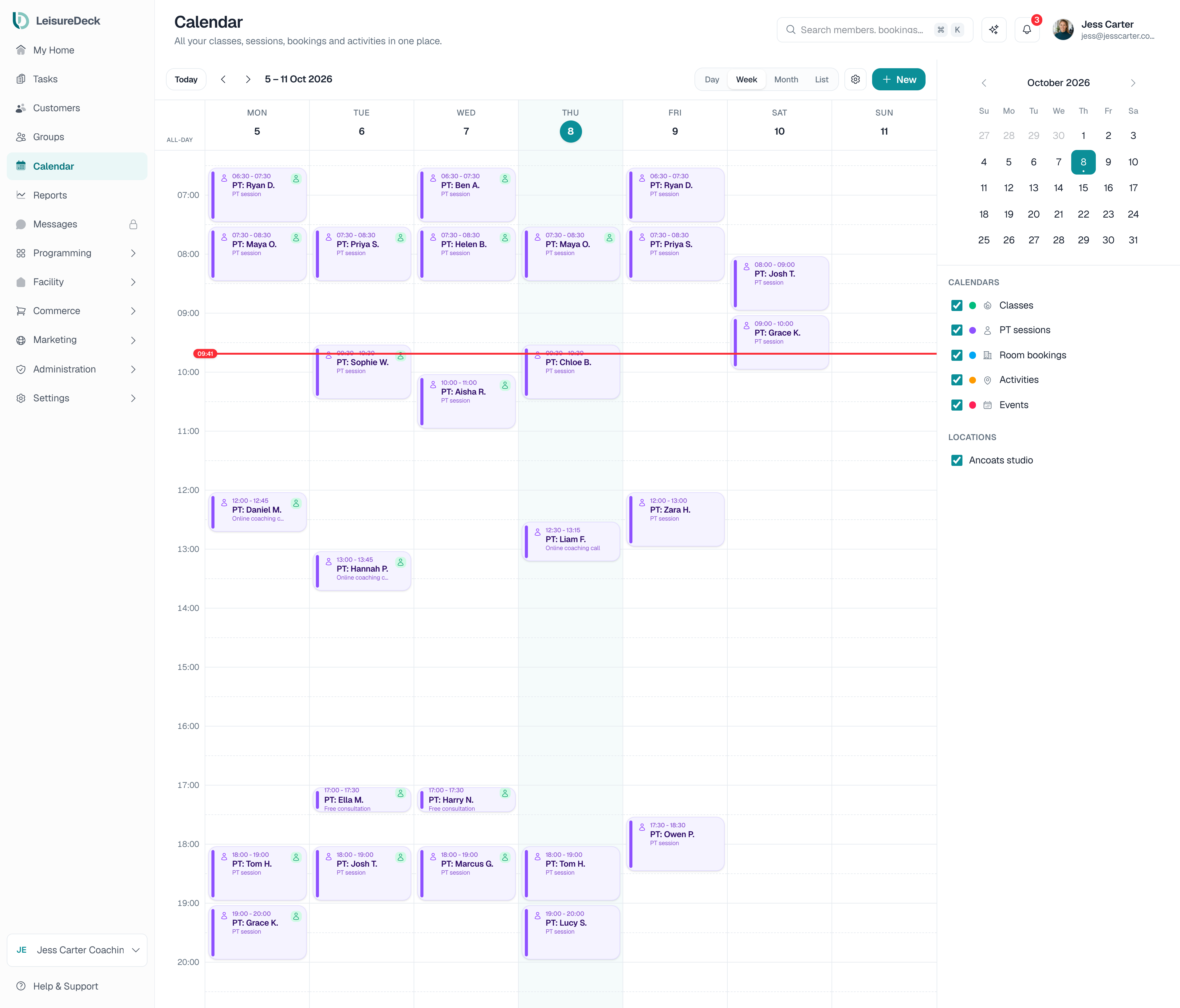Uncheck the Classes calendar checkbox
The height and width of the screenshot is (1008, 1180).
pos(957,306)
